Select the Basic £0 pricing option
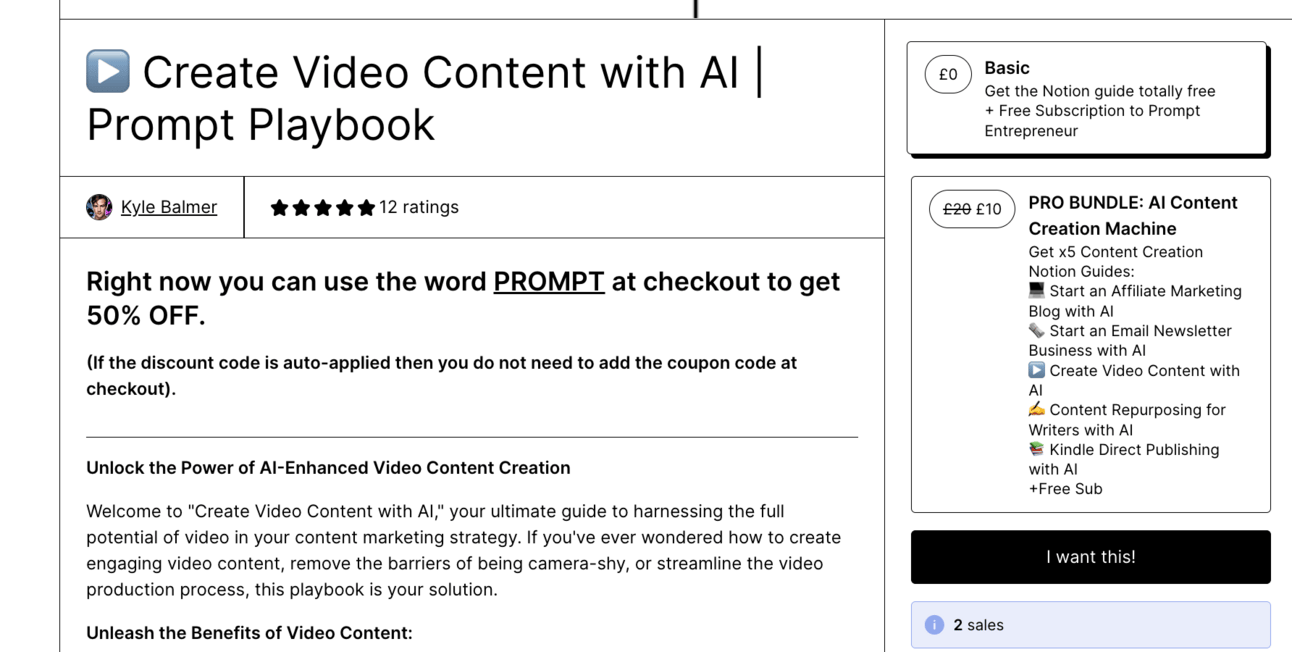The height and width of the screenshot is (652, 1292). (x=1087, y=98)
